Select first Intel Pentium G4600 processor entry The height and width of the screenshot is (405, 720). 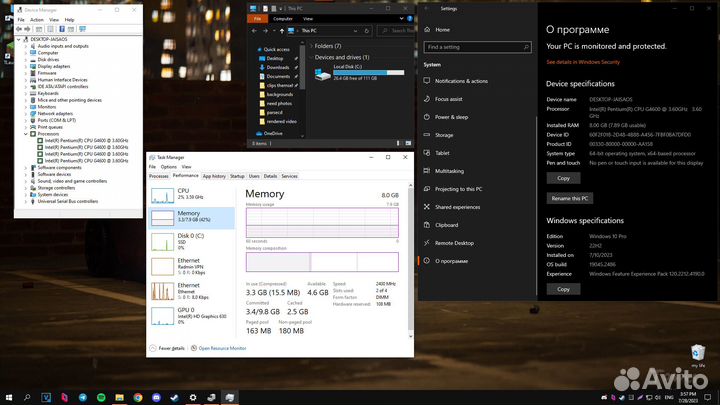click(x=86, y=141)
